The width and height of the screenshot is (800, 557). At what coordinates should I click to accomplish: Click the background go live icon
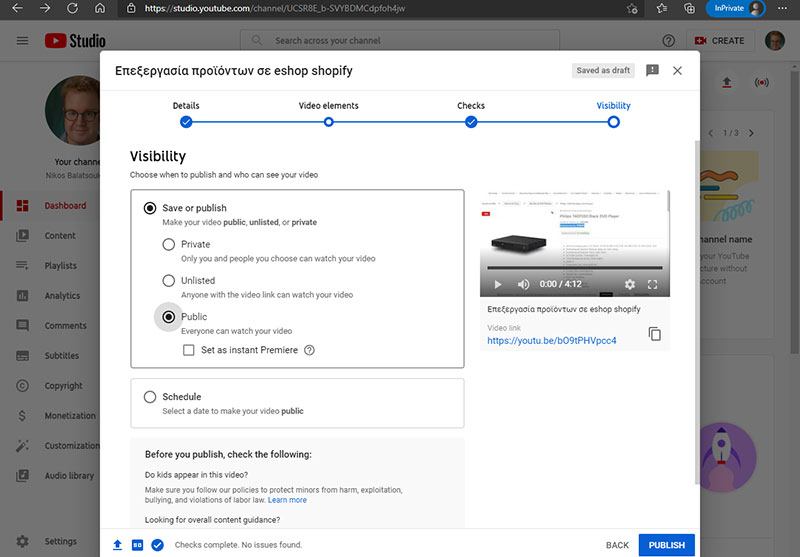click(761, 82)
